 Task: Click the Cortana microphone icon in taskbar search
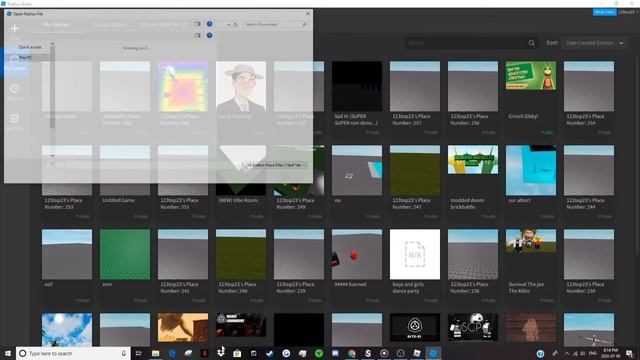click(x=123, y=353)
